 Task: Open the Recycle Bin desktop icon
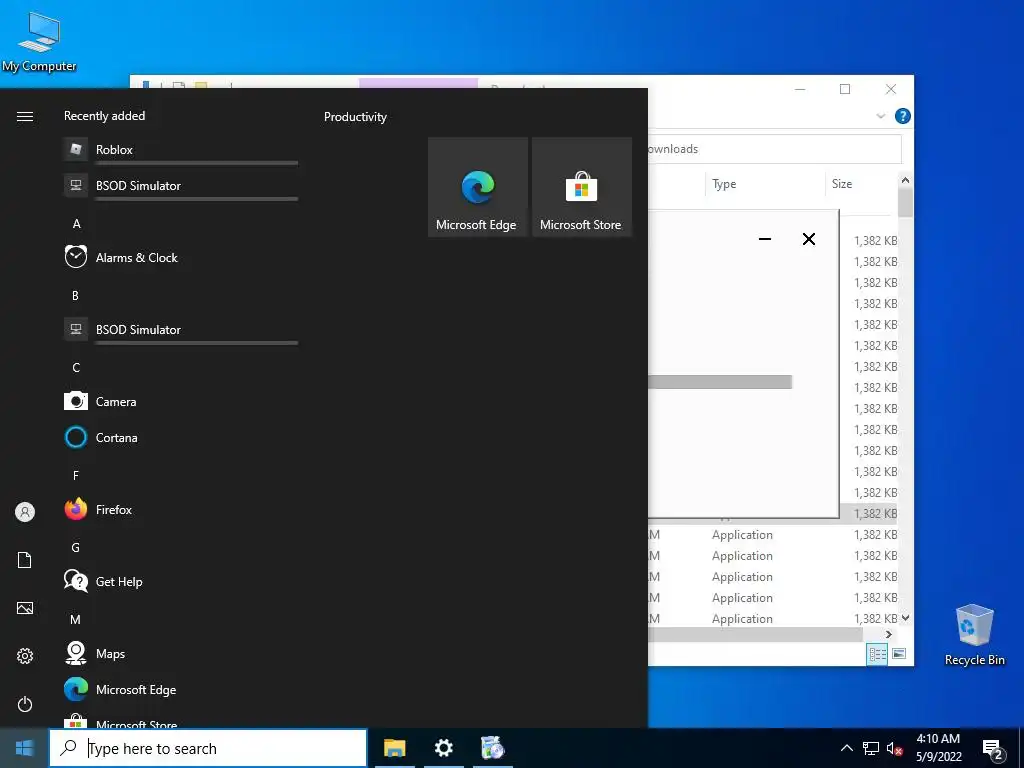tap(974, 635)
